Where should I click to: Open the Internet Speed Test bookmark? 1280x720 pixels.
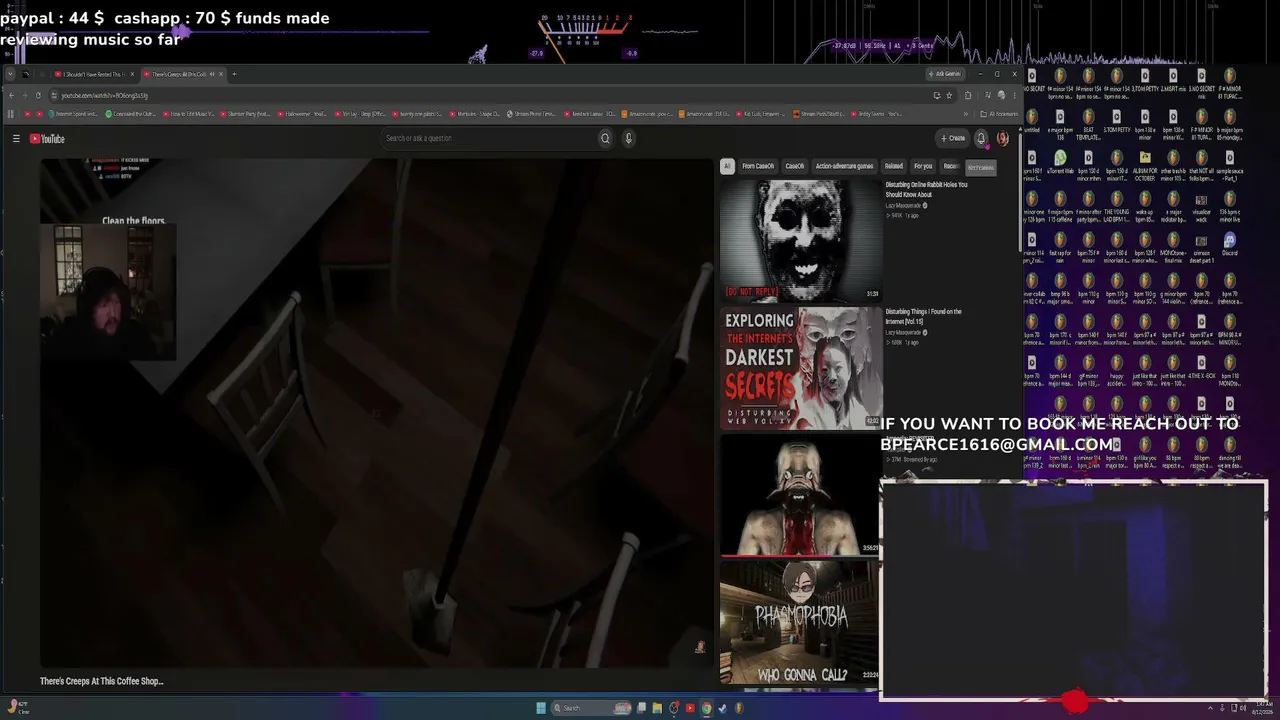tap(72, 114)
